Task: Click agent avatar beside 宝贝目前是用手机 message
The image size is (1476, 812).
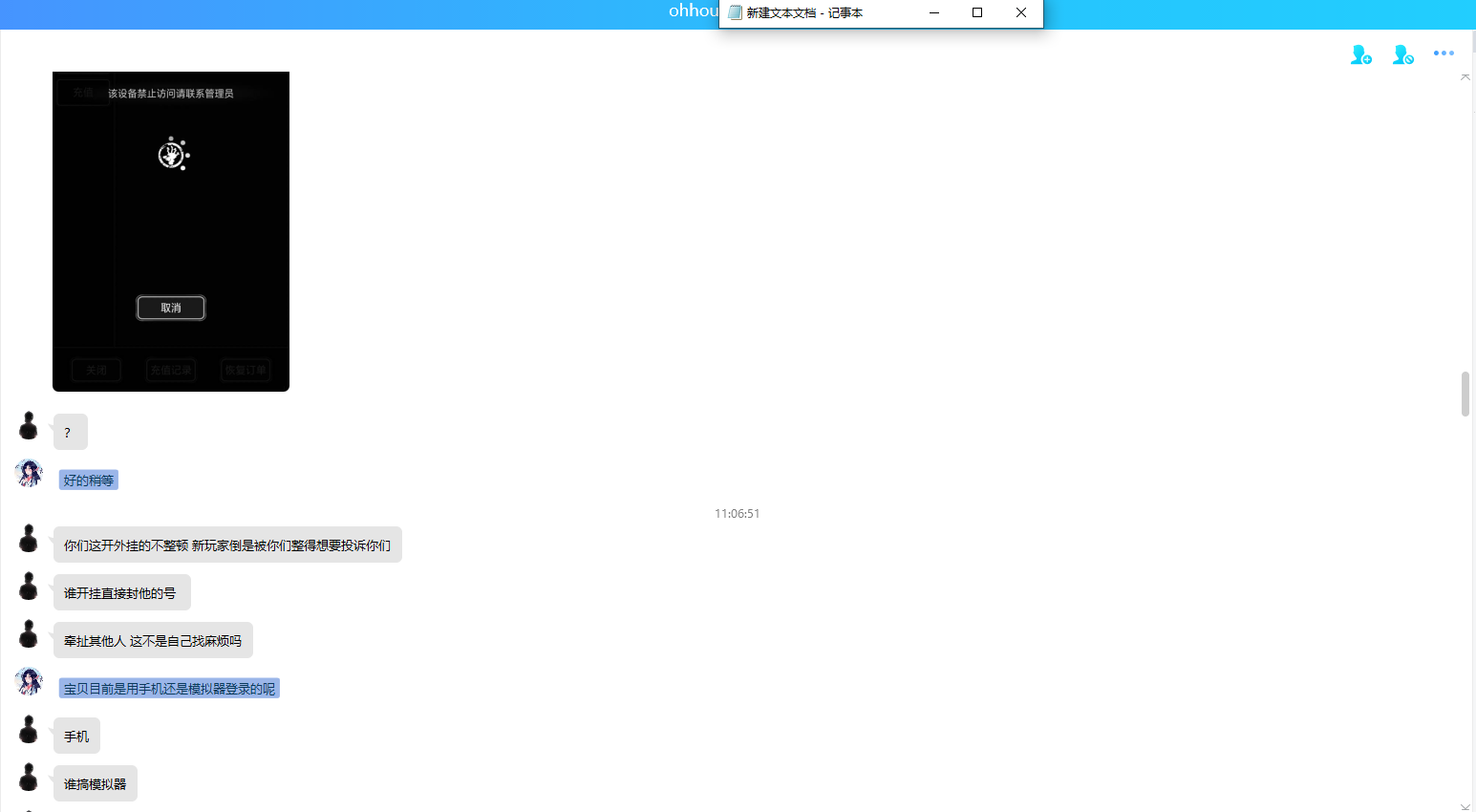Action: coord(29,681)
